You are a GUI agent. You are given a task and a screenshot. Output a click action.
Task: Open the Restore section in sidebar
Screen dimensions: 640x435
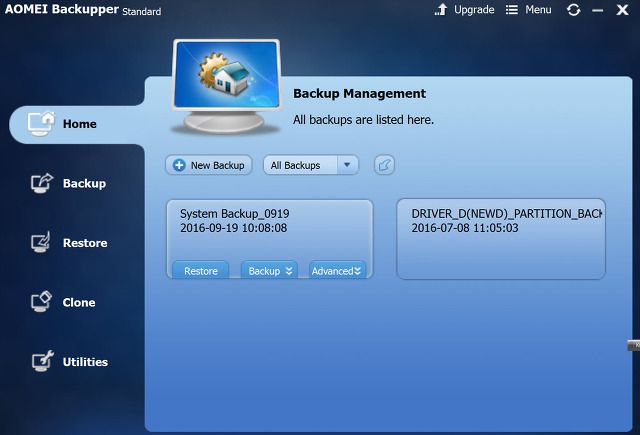(69, 243)
